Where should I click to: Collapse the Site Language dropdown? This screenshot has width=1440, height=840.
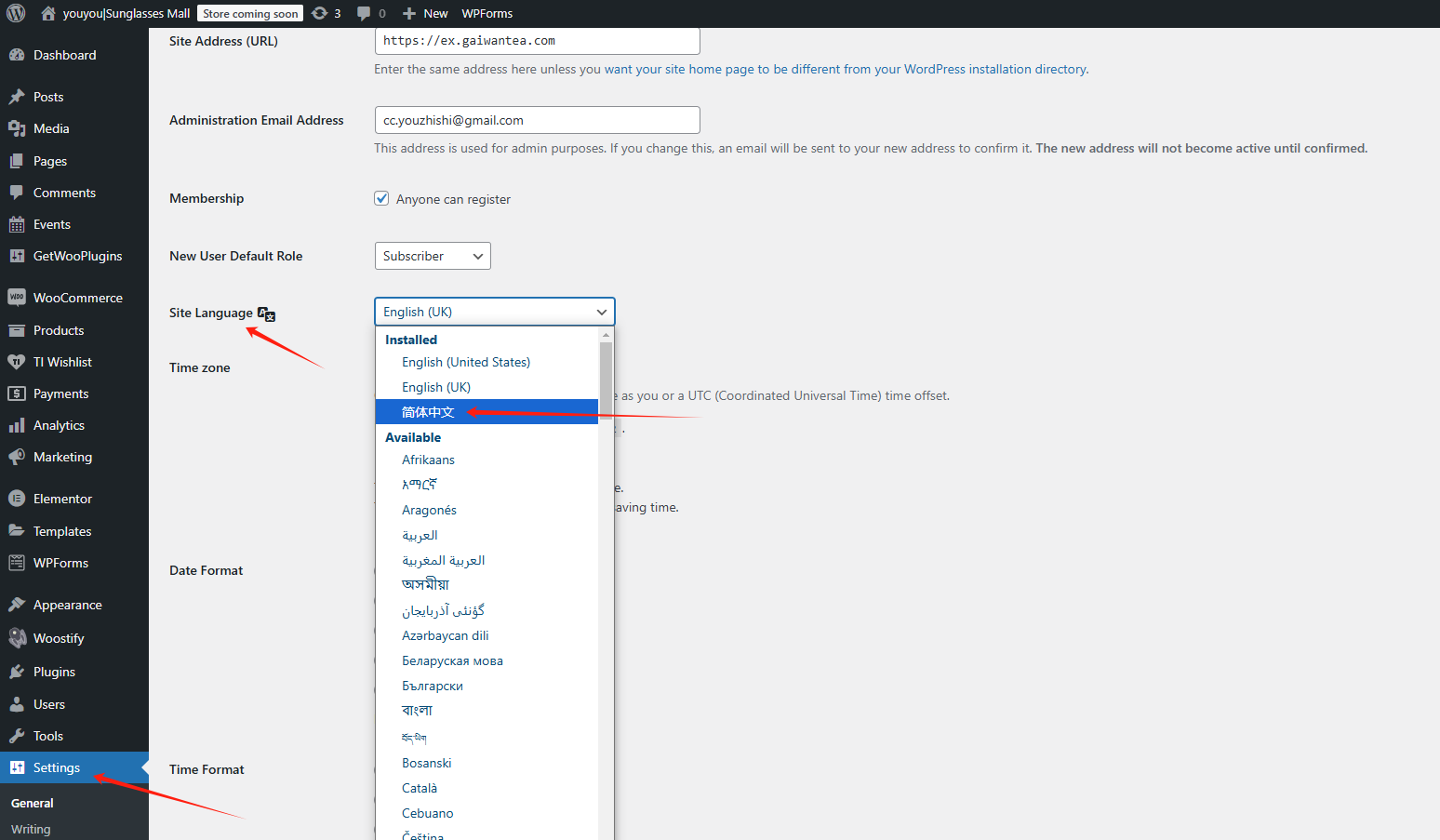pyautogui.click(x=494, y=312)
